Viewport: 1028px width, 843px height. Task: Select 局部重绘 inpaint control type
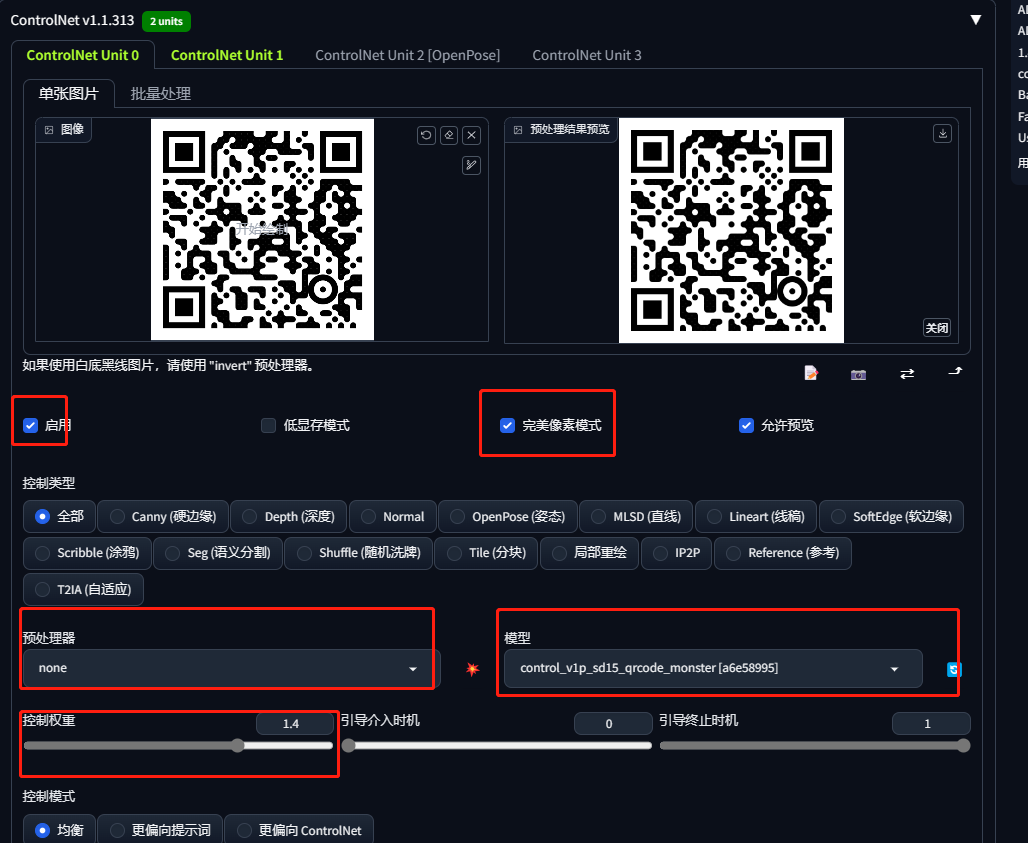point(589,553)
